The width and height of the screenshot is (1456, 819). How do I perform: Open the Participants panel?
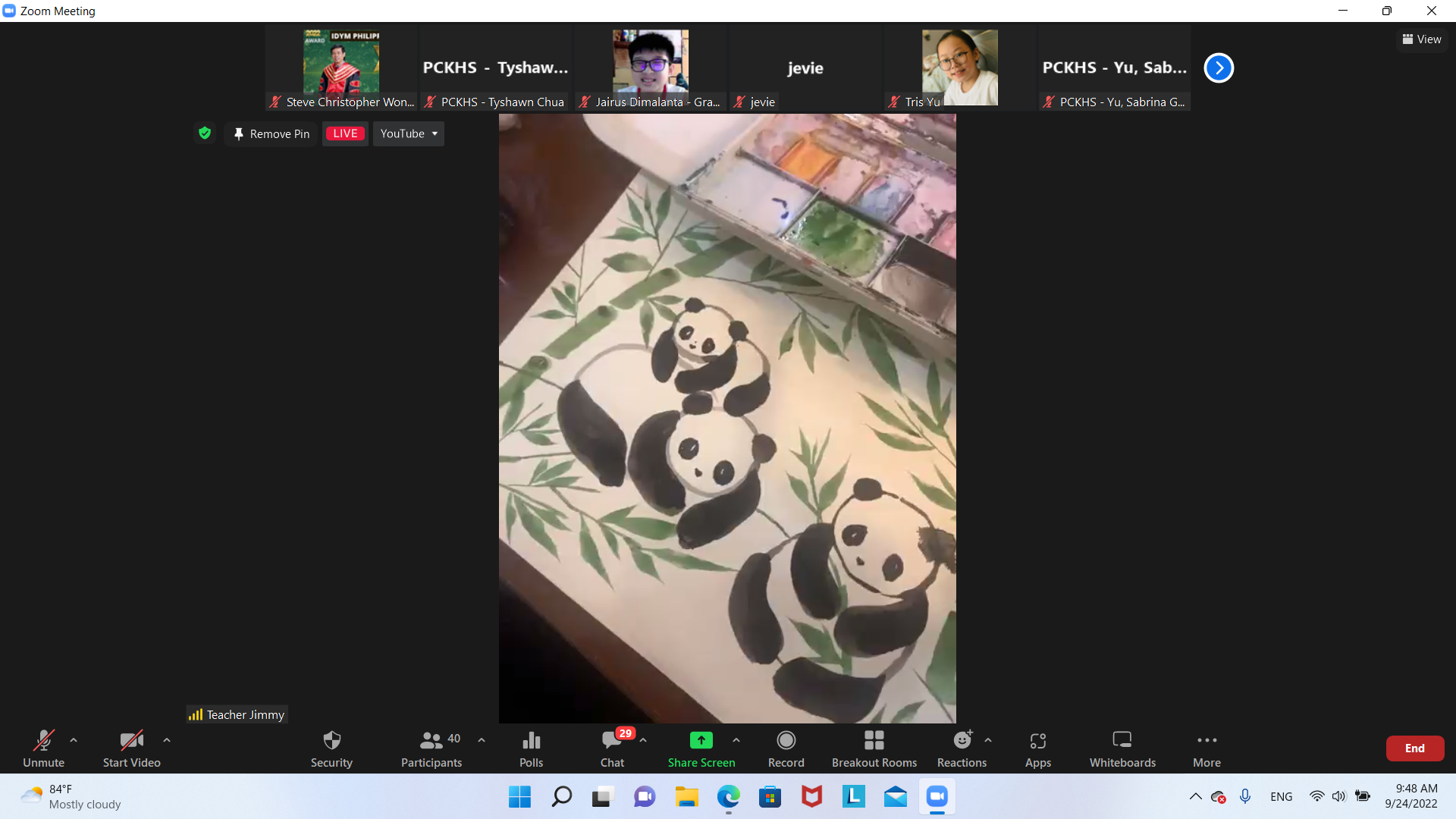tap(431, 748)
